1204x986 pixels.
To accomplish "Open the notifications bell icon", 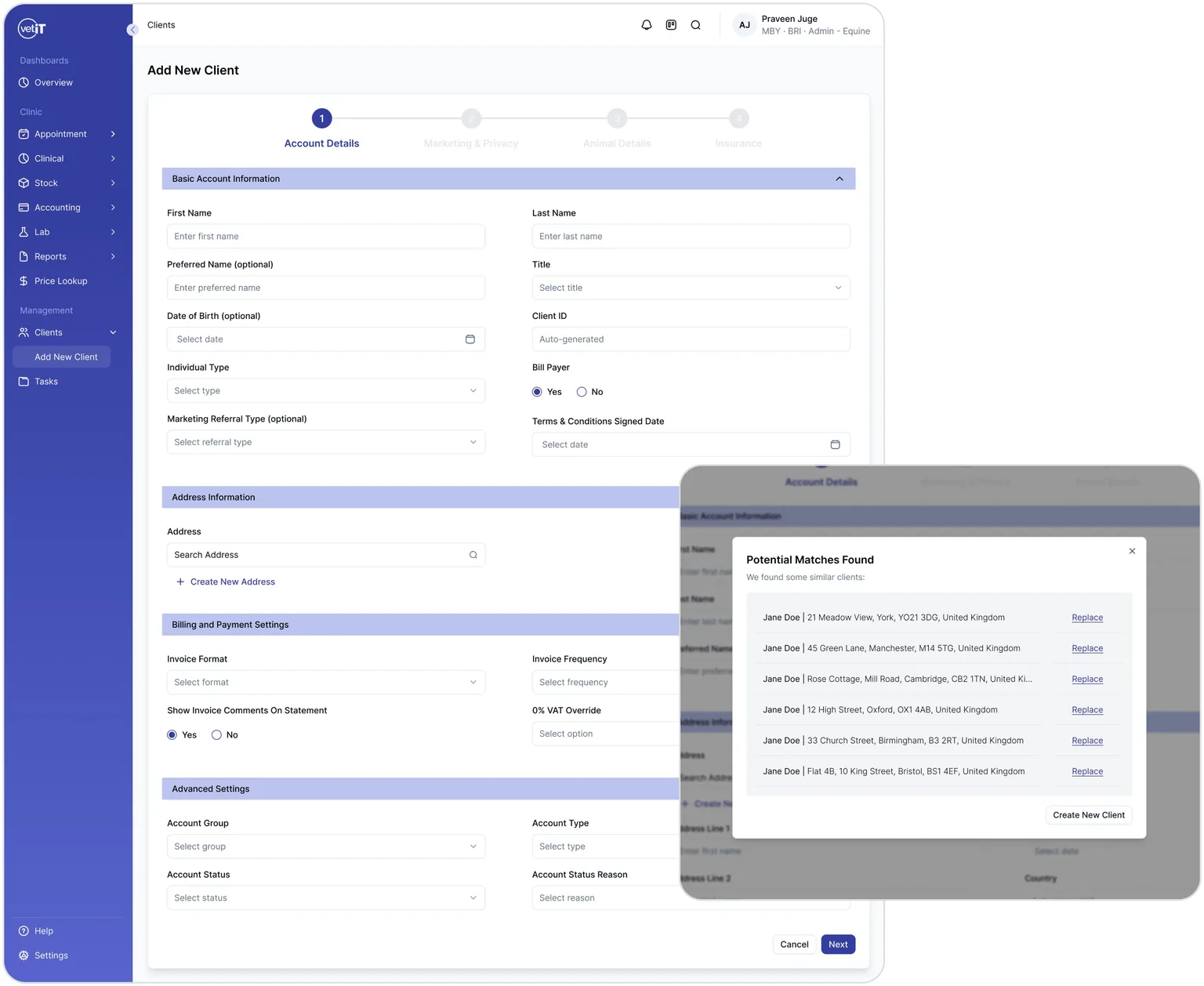I will tap(647, 25).
